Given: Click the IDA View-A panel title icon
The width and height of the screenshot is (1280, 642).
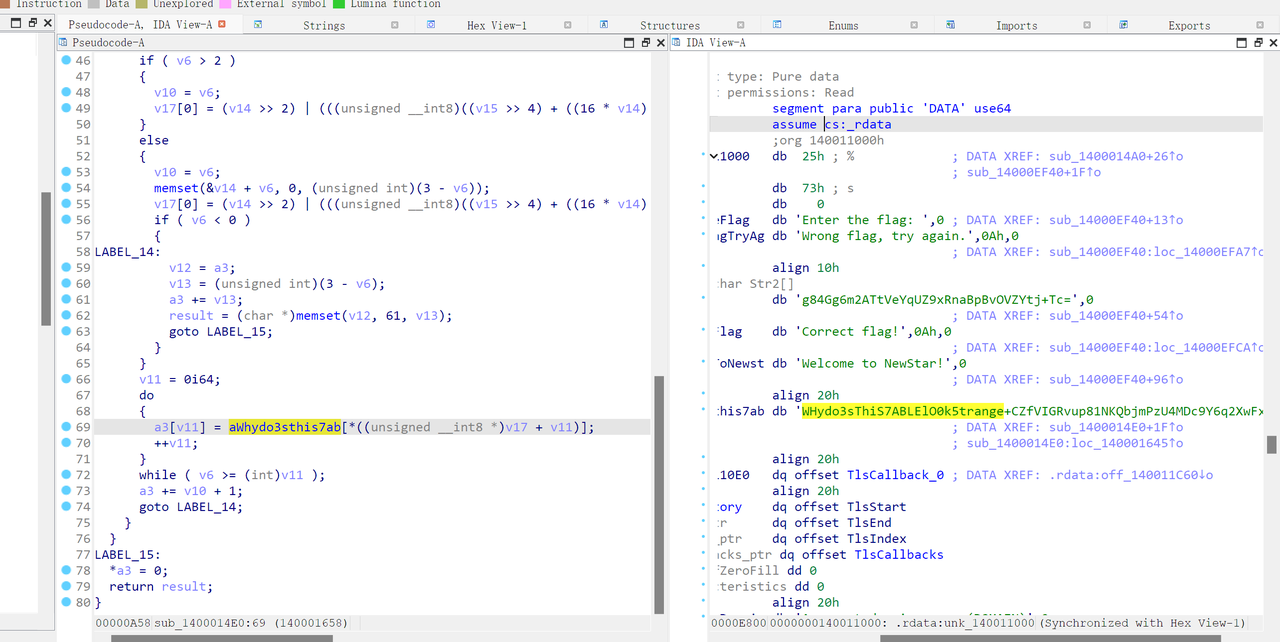Looking at the screenshot, I should 676,43.
